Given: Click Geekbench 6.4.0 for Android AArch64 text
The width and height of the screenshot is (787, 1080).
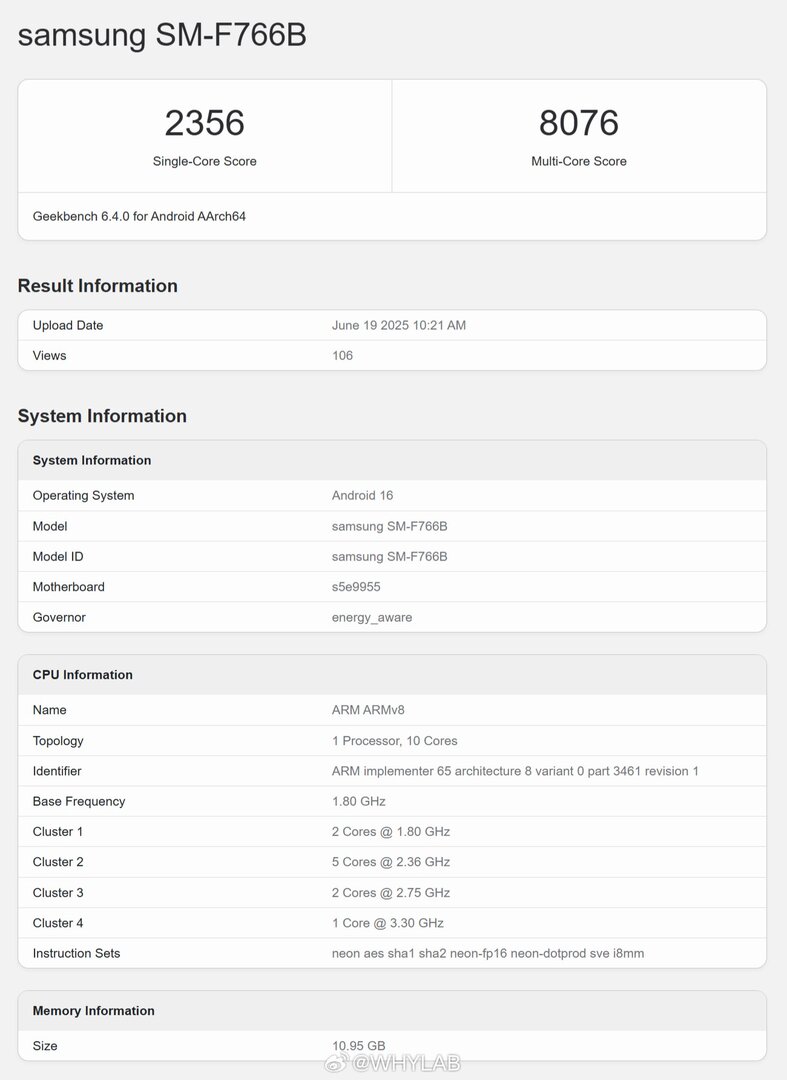Looking at the screenshot, I should tap(139, 216).
